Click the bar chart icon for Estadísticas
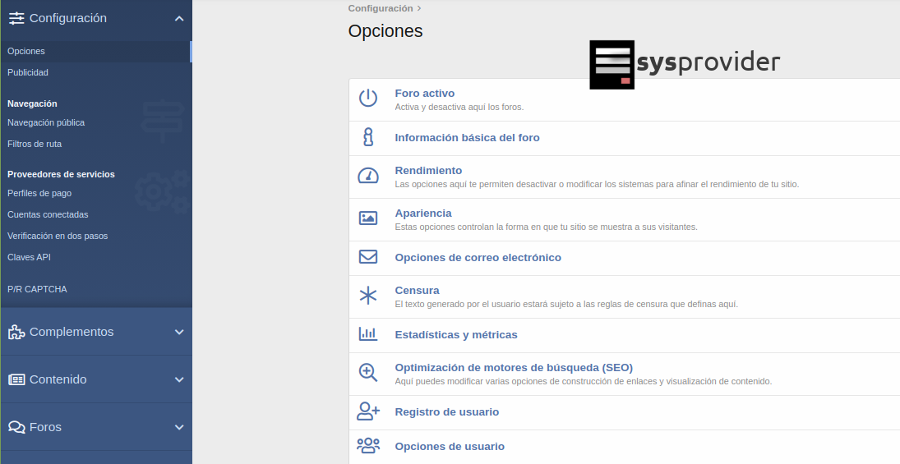 click(368, 334)
